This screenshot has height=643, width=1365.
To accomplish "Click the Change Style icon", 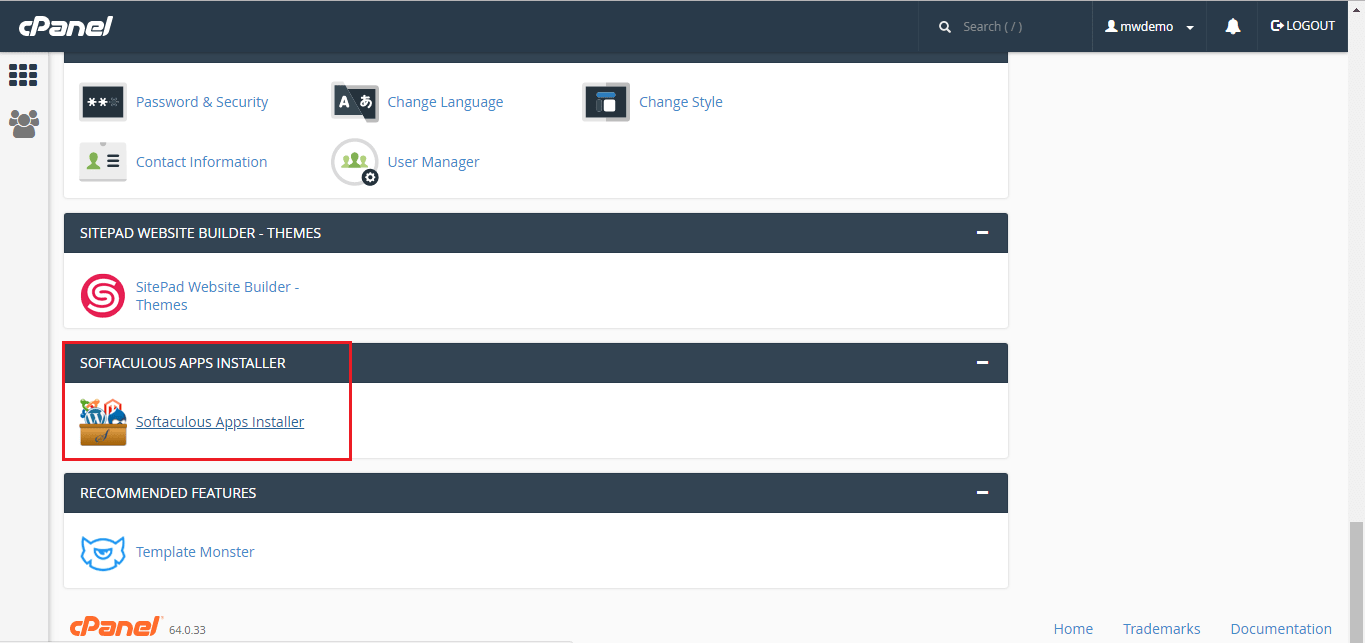I will tap(606, 102).
